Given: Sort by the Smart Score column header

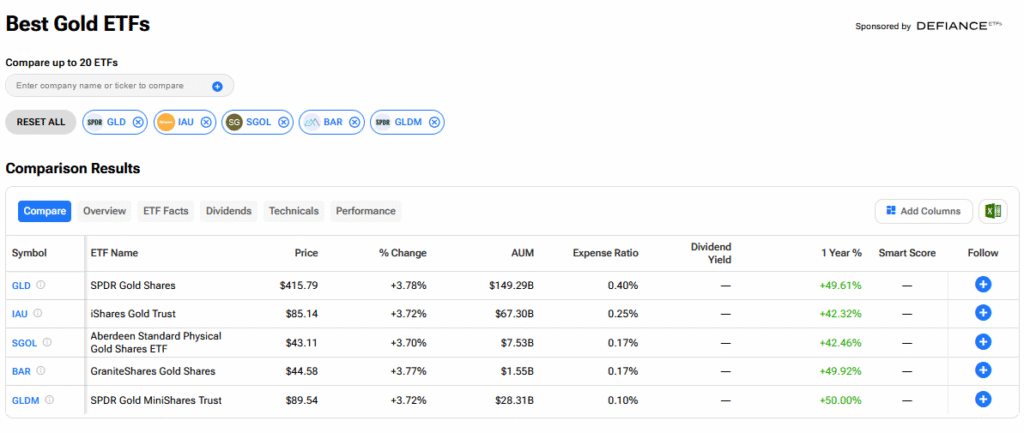Looking at the screenshot, I should tap(907, 253).
